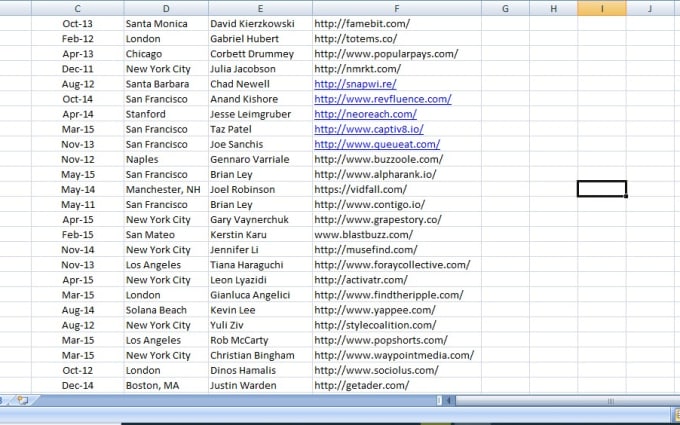Click the Corbett Drummey cell
The image size is (680, 425).
tap(260, 54)
